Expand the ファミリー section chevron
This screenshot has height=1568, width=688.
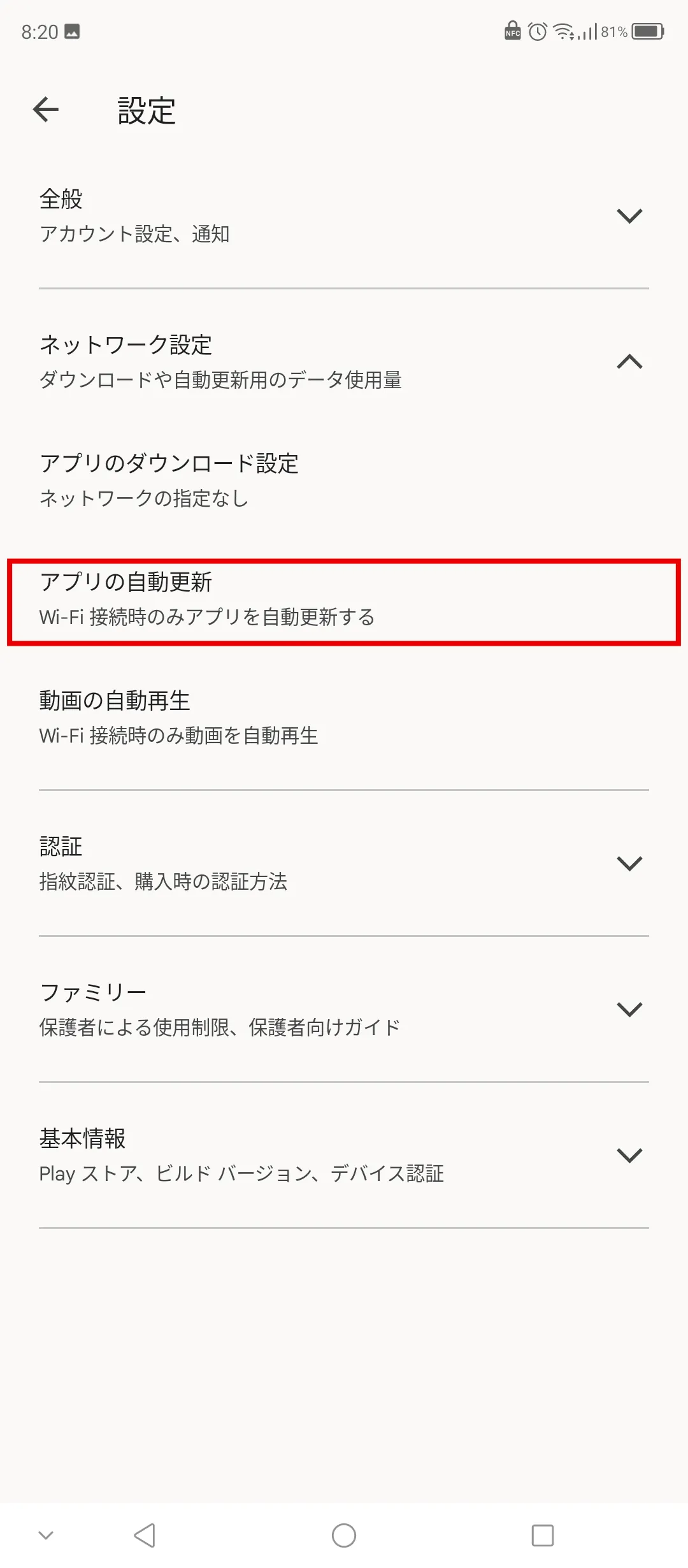pyautogui.click(x=629, y=1009)
